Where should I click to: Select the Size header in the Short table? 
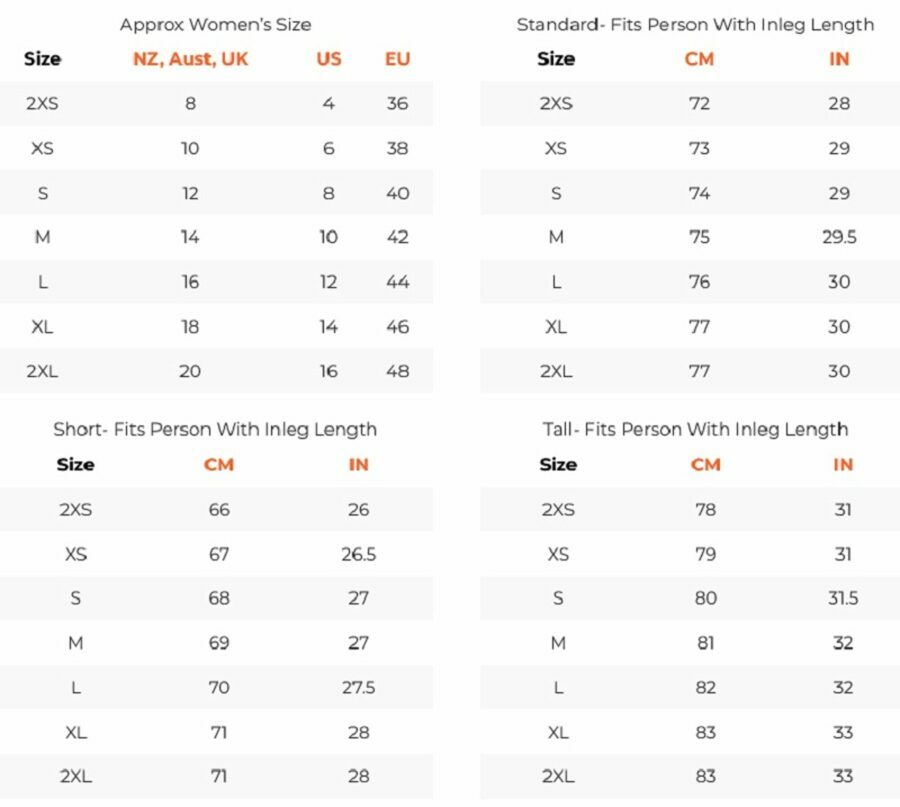(75, 464)
